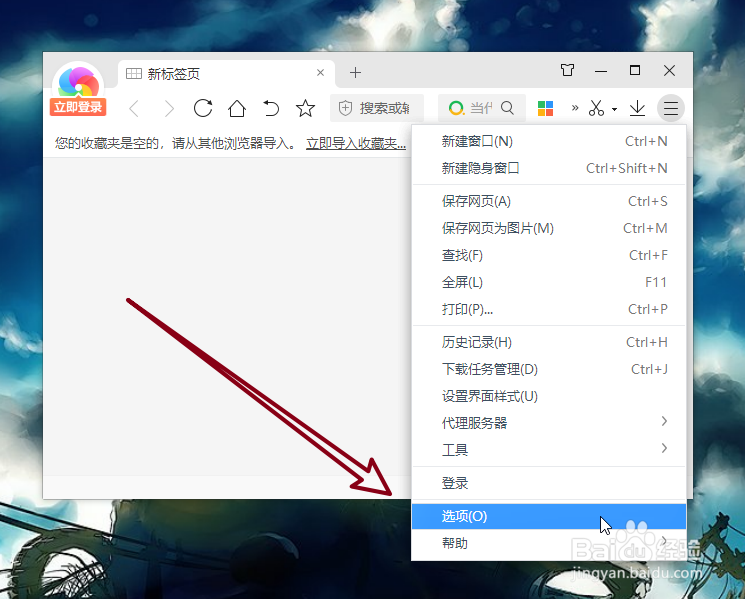The width and height of the screenshot is (745, 599).
Task: Select the 新标签页 tab
Action: 226,74
